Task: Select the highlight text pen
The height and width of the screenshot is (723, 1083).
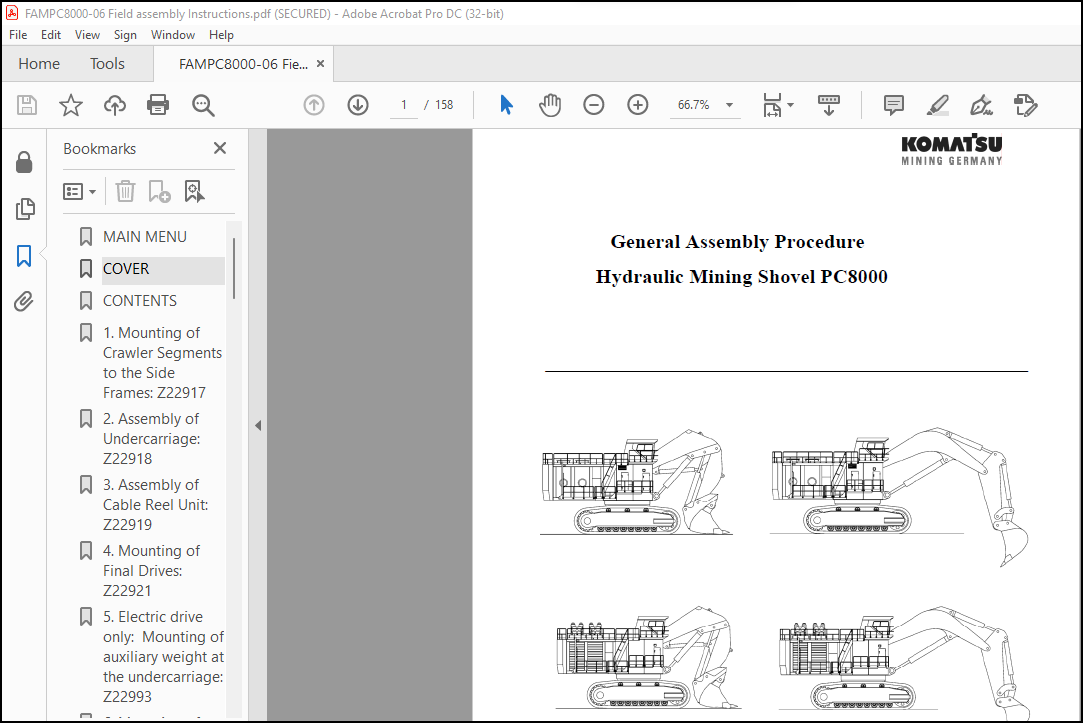Action: tap(937, 105)
